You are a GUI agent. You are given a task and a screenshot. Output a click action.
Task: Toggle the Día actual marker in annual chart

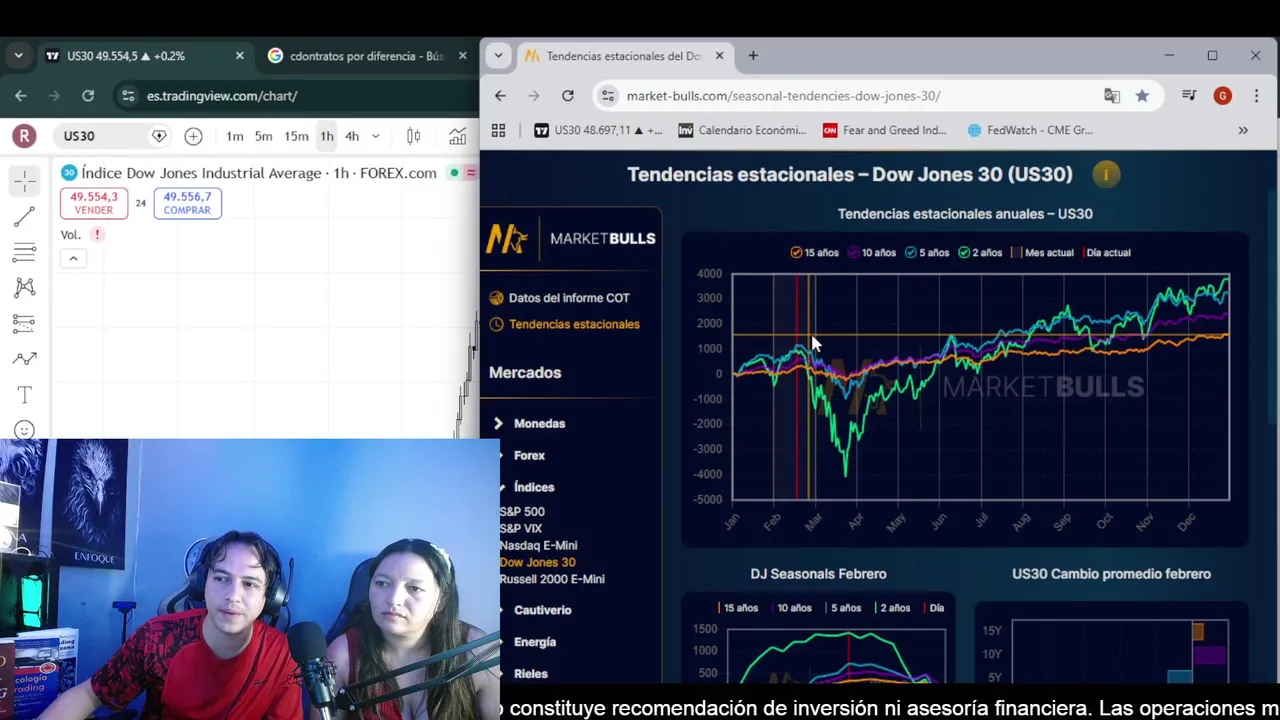pyautogui.click(x=1105, y=253)
